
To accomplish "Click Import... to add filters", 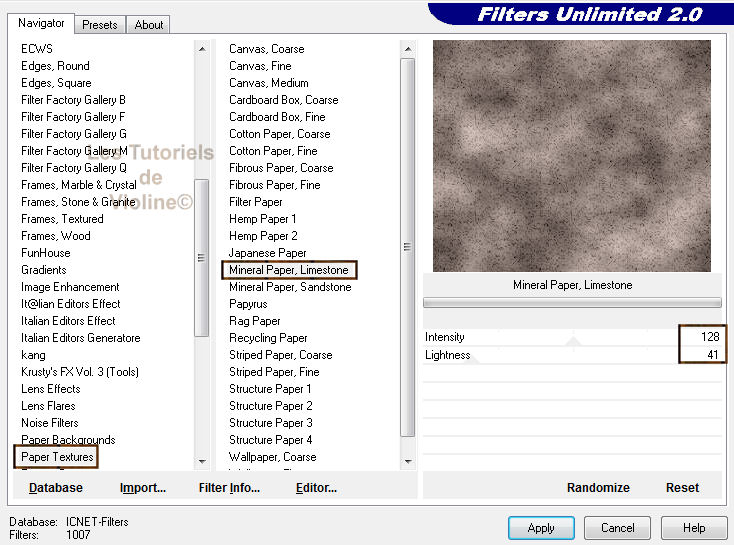I will point(143,488).
